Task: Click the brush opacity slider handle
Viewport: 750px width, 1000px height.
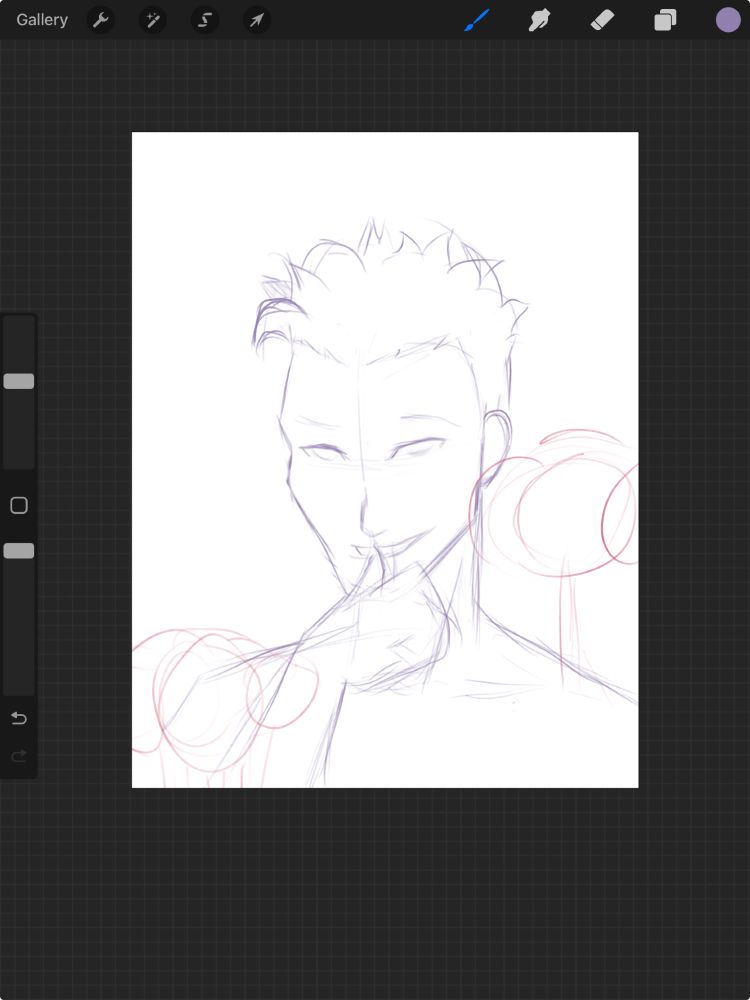Action: (x=18, y=551)
